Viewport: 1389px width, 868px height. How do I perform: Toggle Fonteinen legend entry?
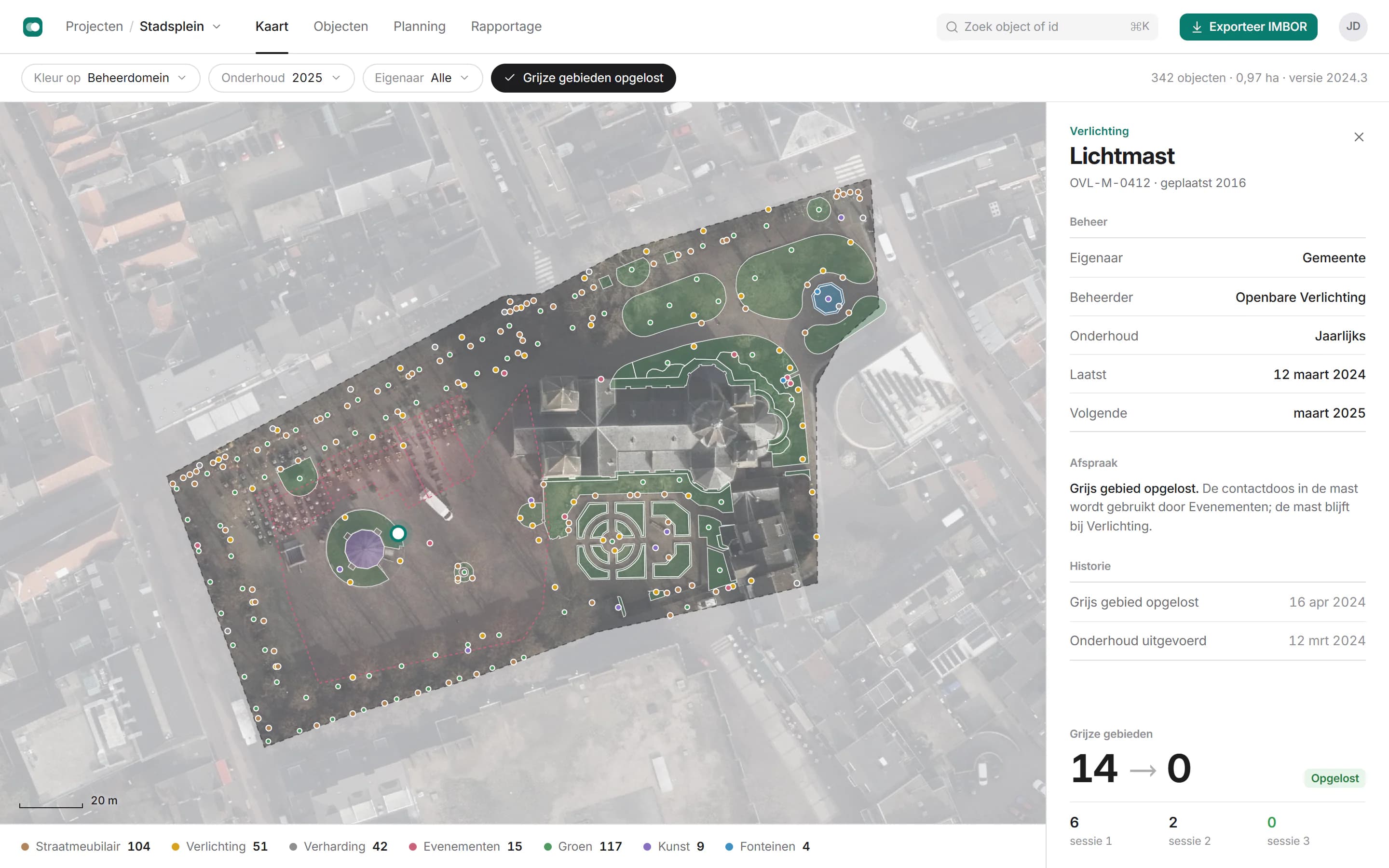(x=767, y=846)
